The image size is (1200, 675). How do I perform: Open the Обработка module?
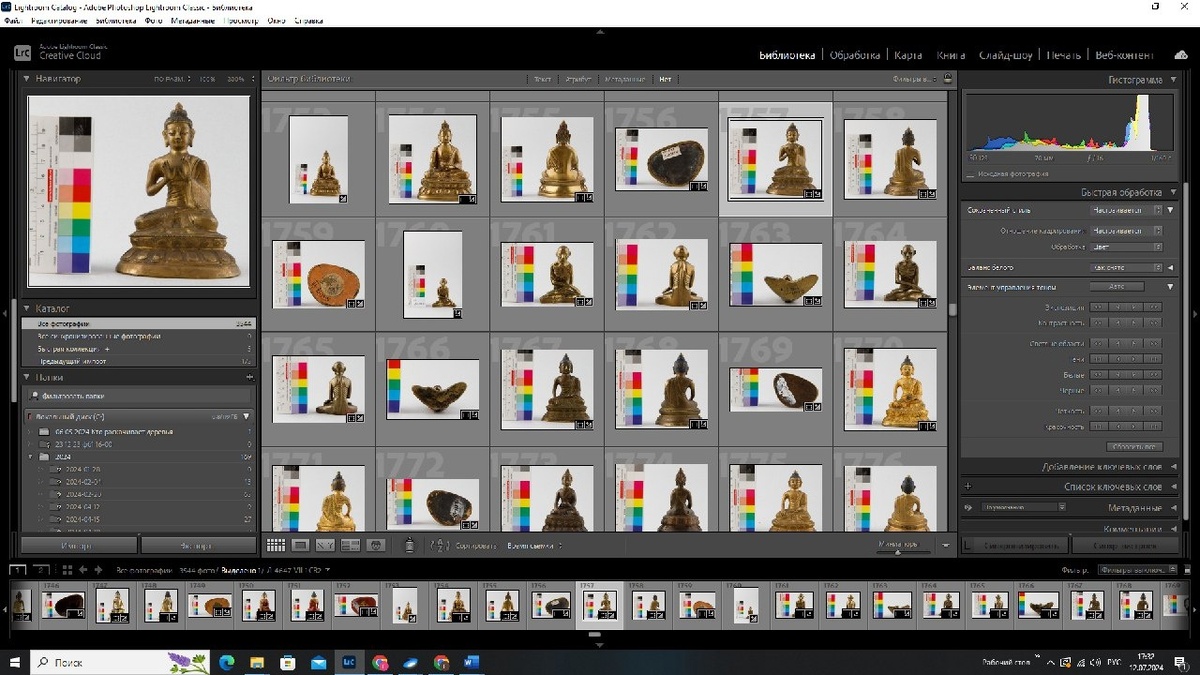pos(855,55)
